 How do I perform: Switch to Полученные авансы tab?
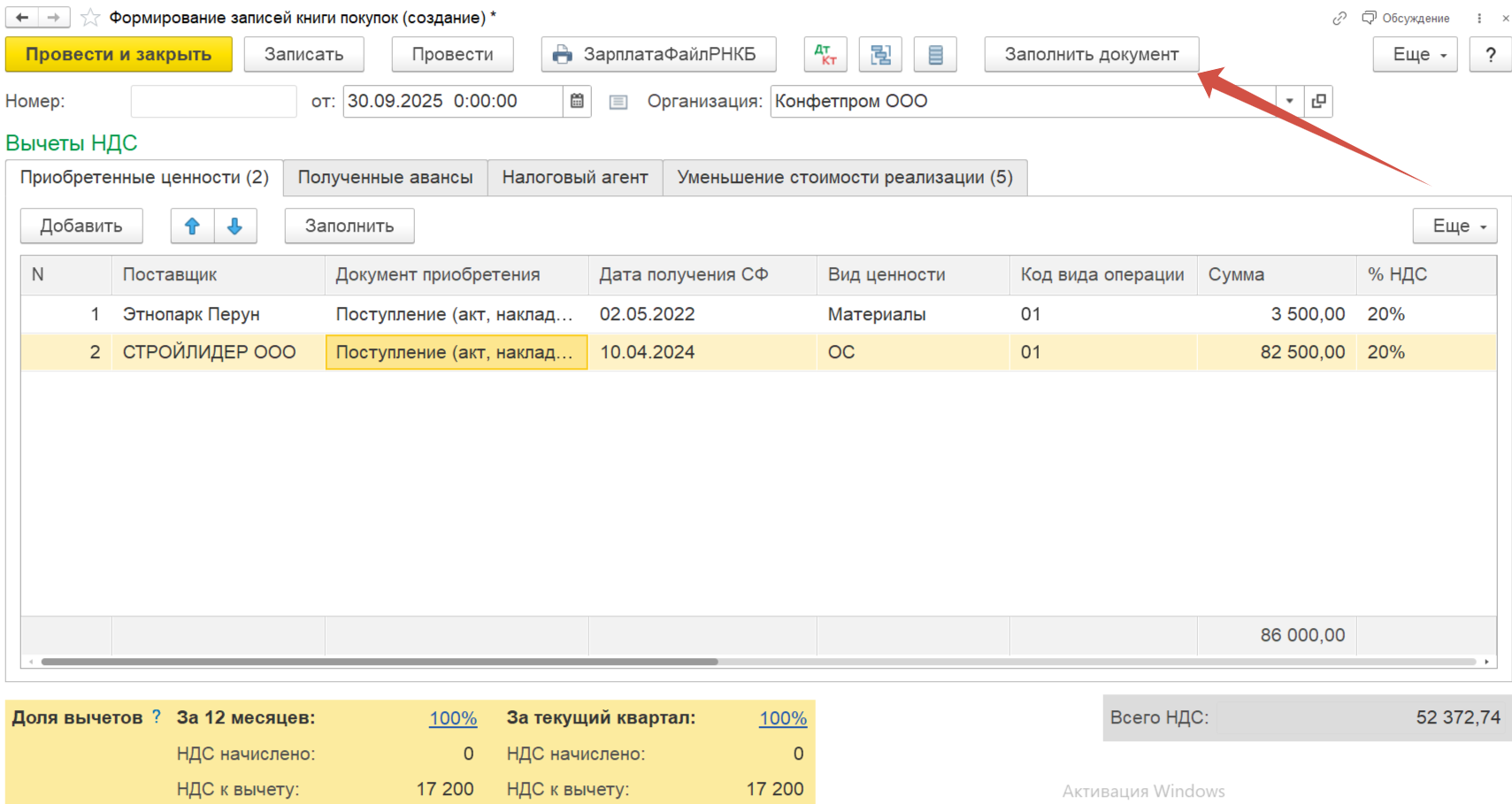(x=385, y=178)
